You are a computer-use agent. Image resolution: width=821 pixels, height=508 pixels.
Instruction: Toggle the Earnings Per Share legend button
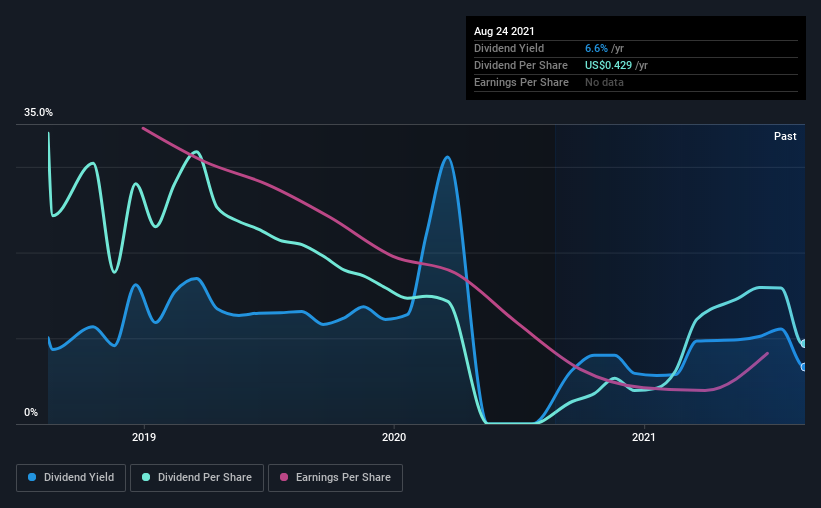[335, 478]
